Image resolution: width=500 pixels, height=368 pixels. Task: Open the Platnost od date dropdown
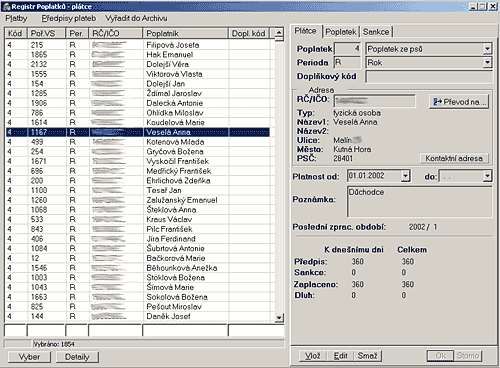(405, 176)
